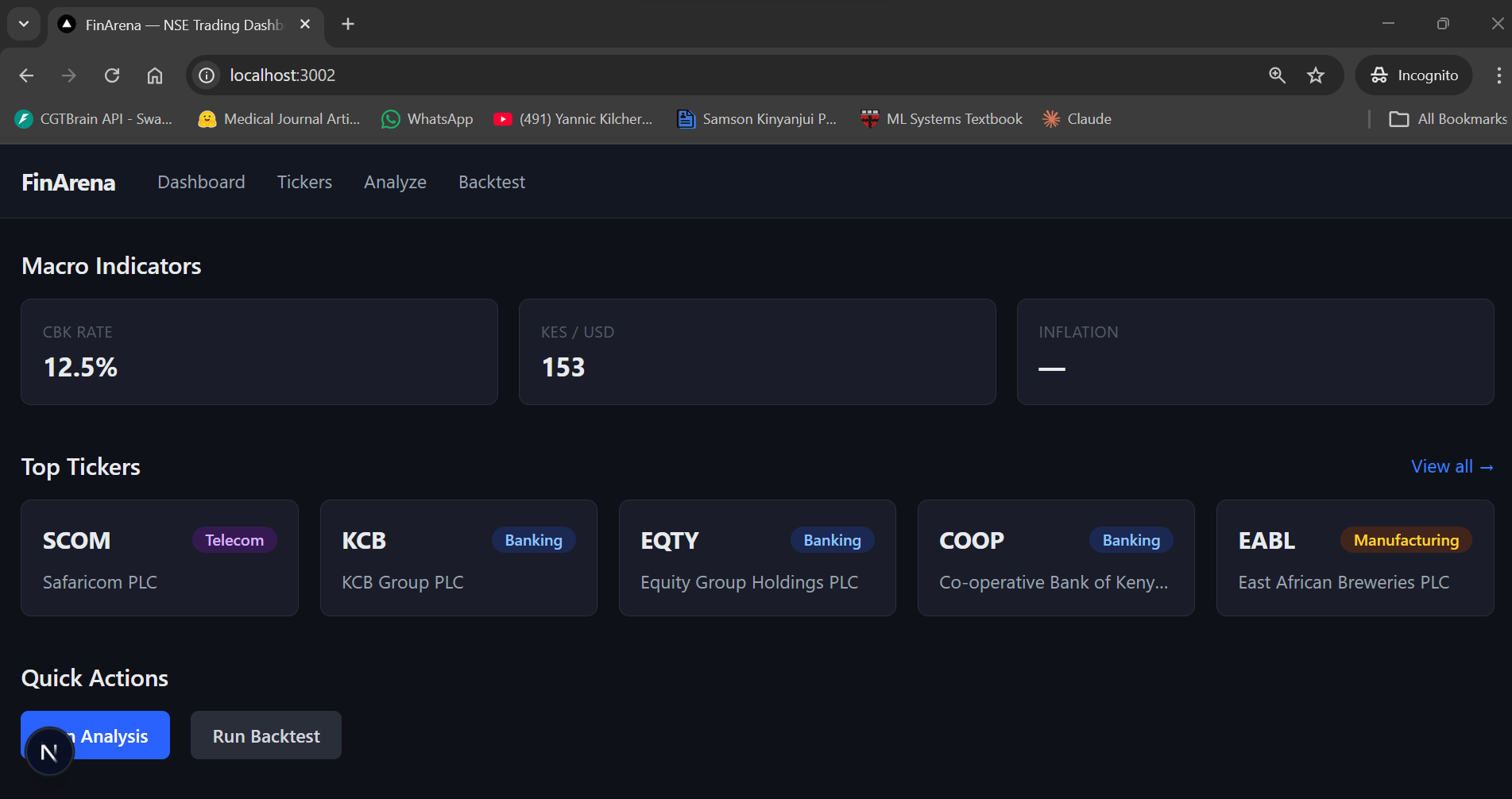Open the Tickers page
The image size is (1512, 799).
point(304,182)
